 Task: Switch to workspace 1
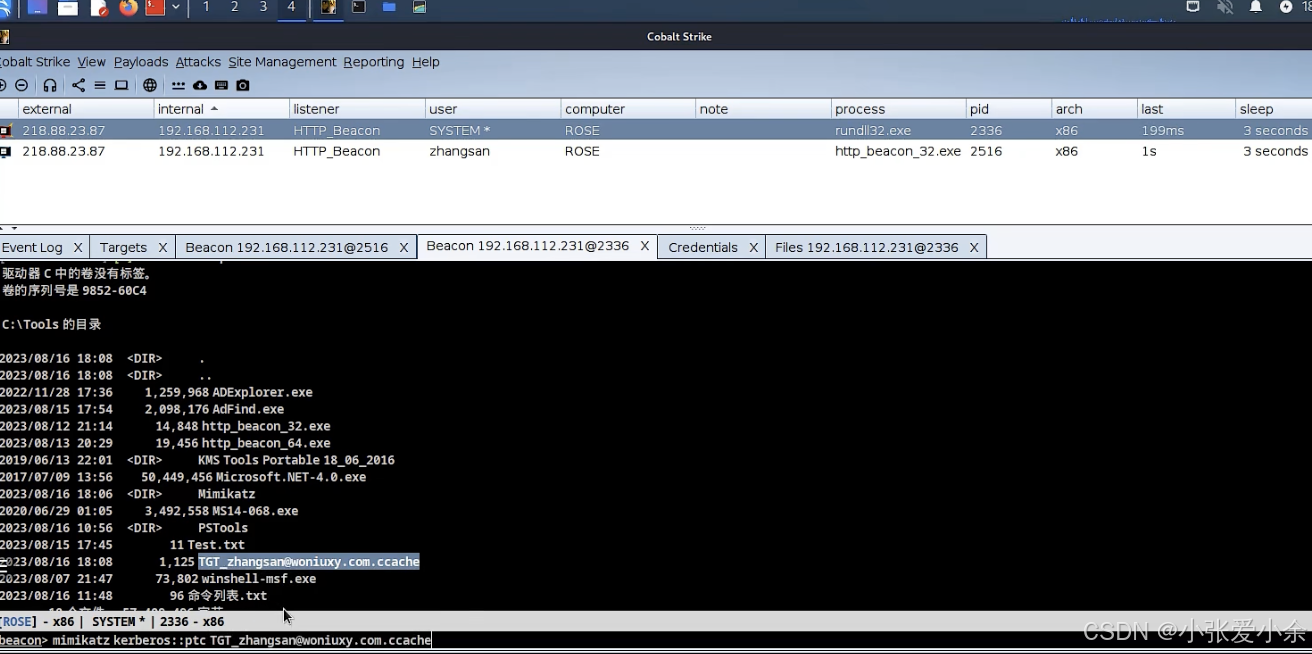click(206, 8)
